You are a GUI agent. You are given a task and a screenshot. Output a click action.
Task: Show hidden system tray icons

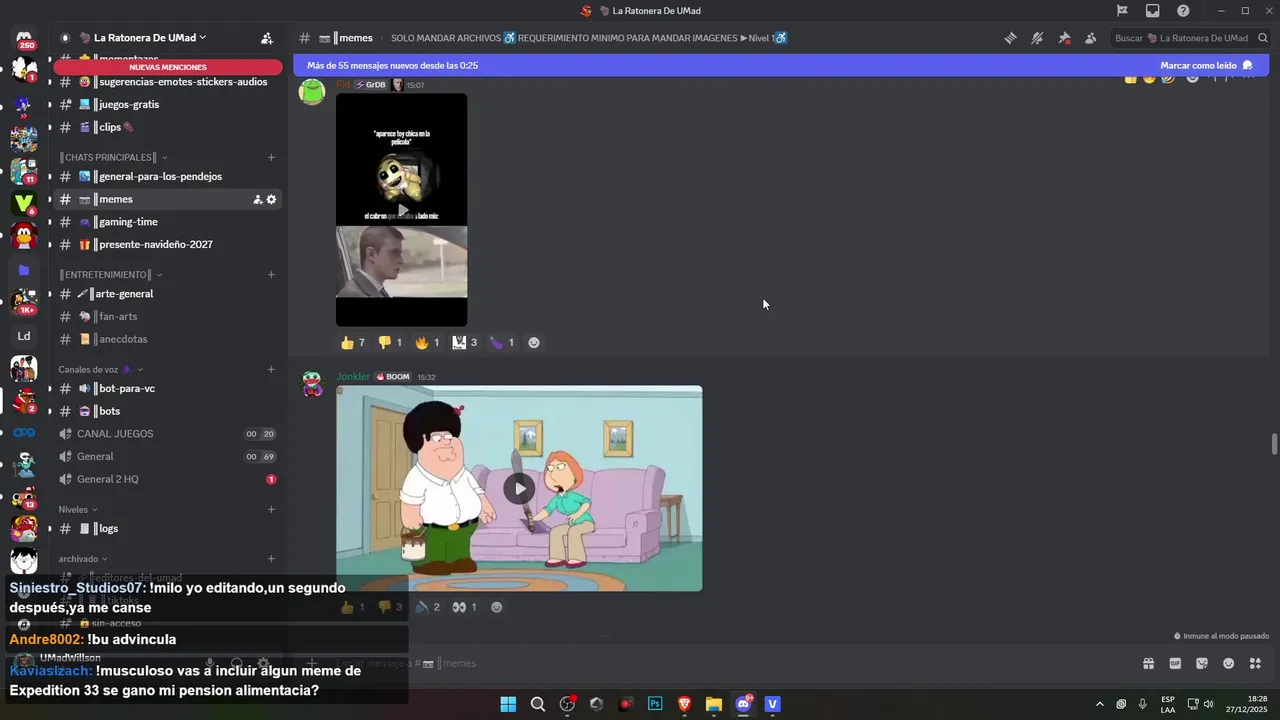point(1100,704)
